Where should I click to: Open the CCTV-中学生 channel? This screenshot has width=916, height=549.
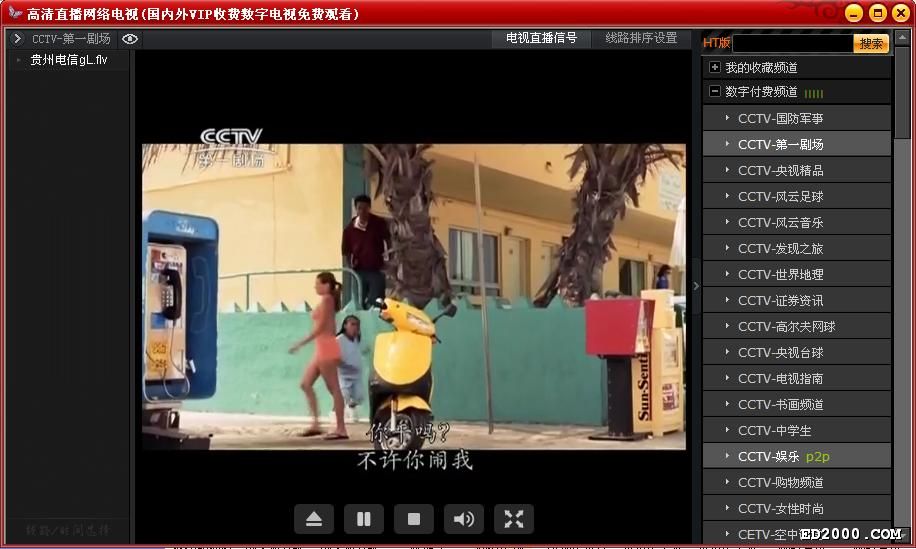(797, 430)
